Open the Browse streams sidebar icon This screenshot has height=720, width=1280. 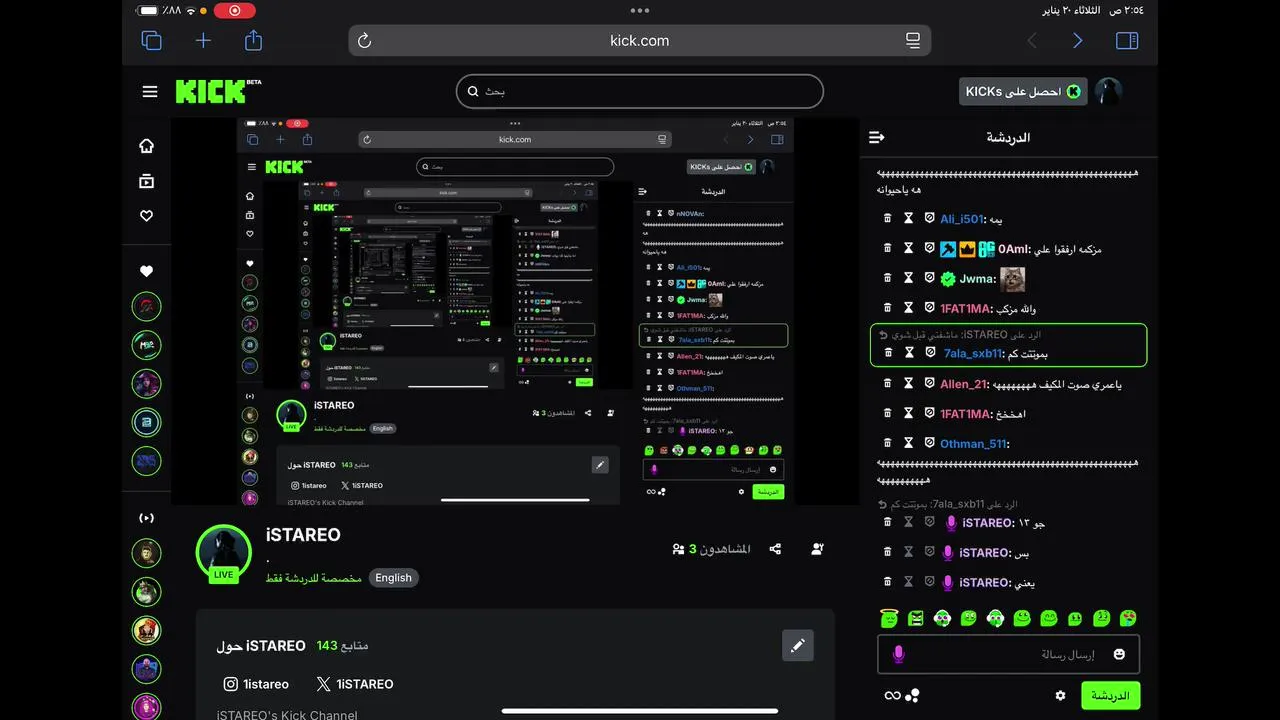[x=146, y=181]
